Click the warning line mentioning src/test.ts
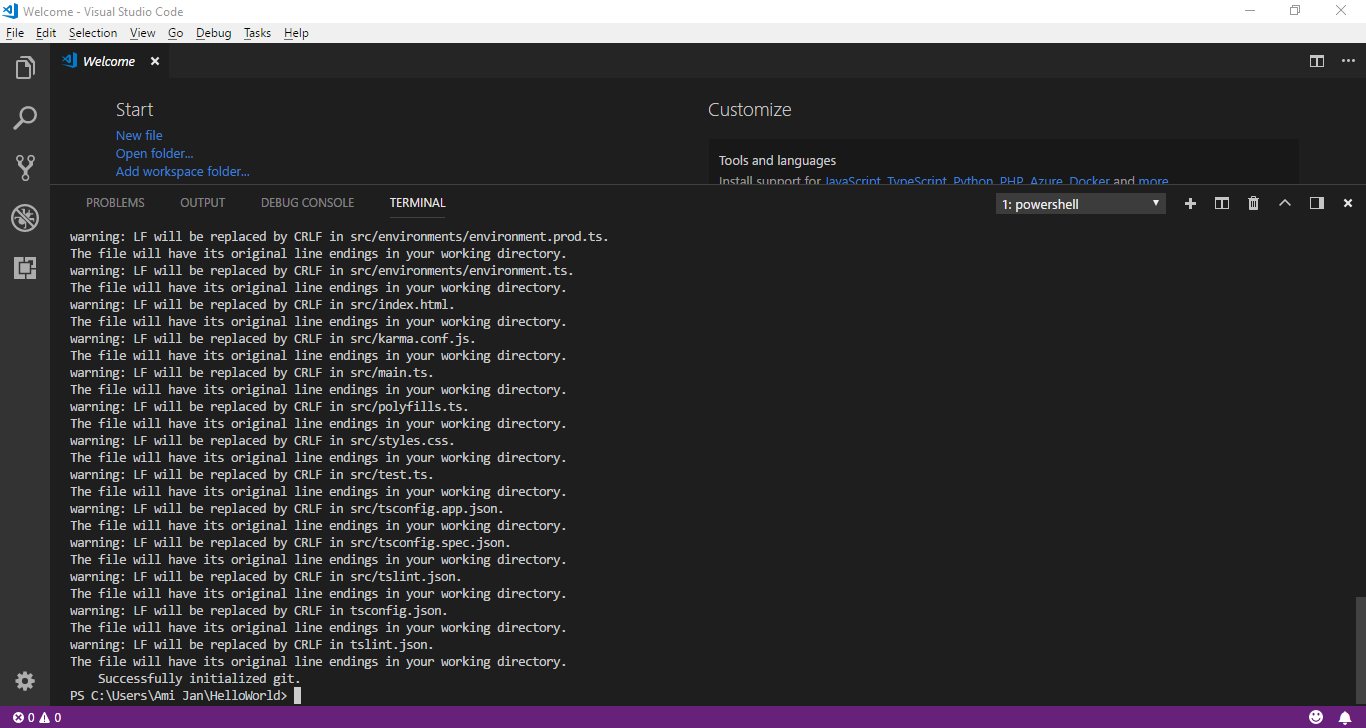The width and height of the screenshot is (1366, 728). tap(252, 474)
